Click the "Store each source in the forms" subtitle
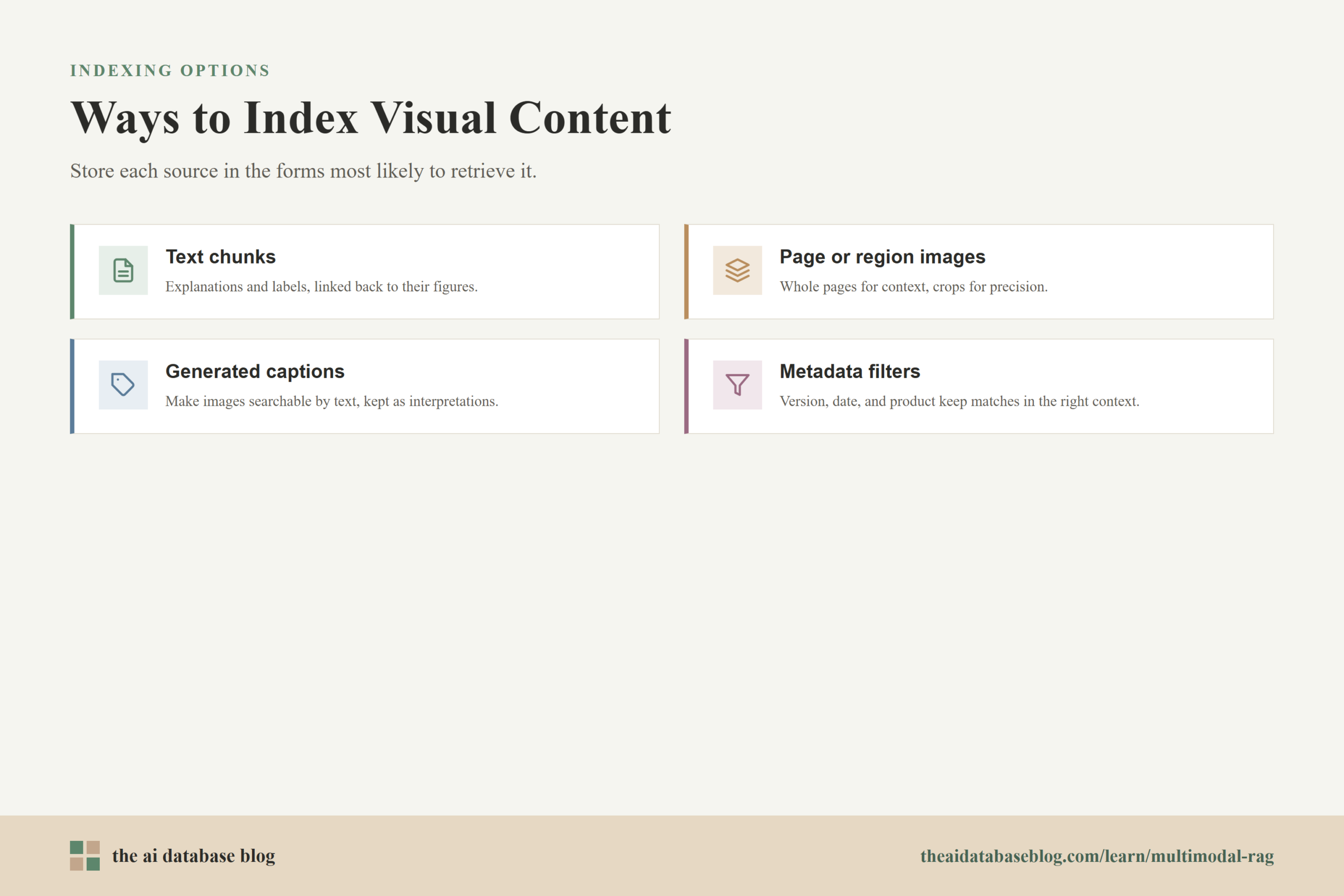This screenshot has height=896, width=1344. click(x=303, y=171)
